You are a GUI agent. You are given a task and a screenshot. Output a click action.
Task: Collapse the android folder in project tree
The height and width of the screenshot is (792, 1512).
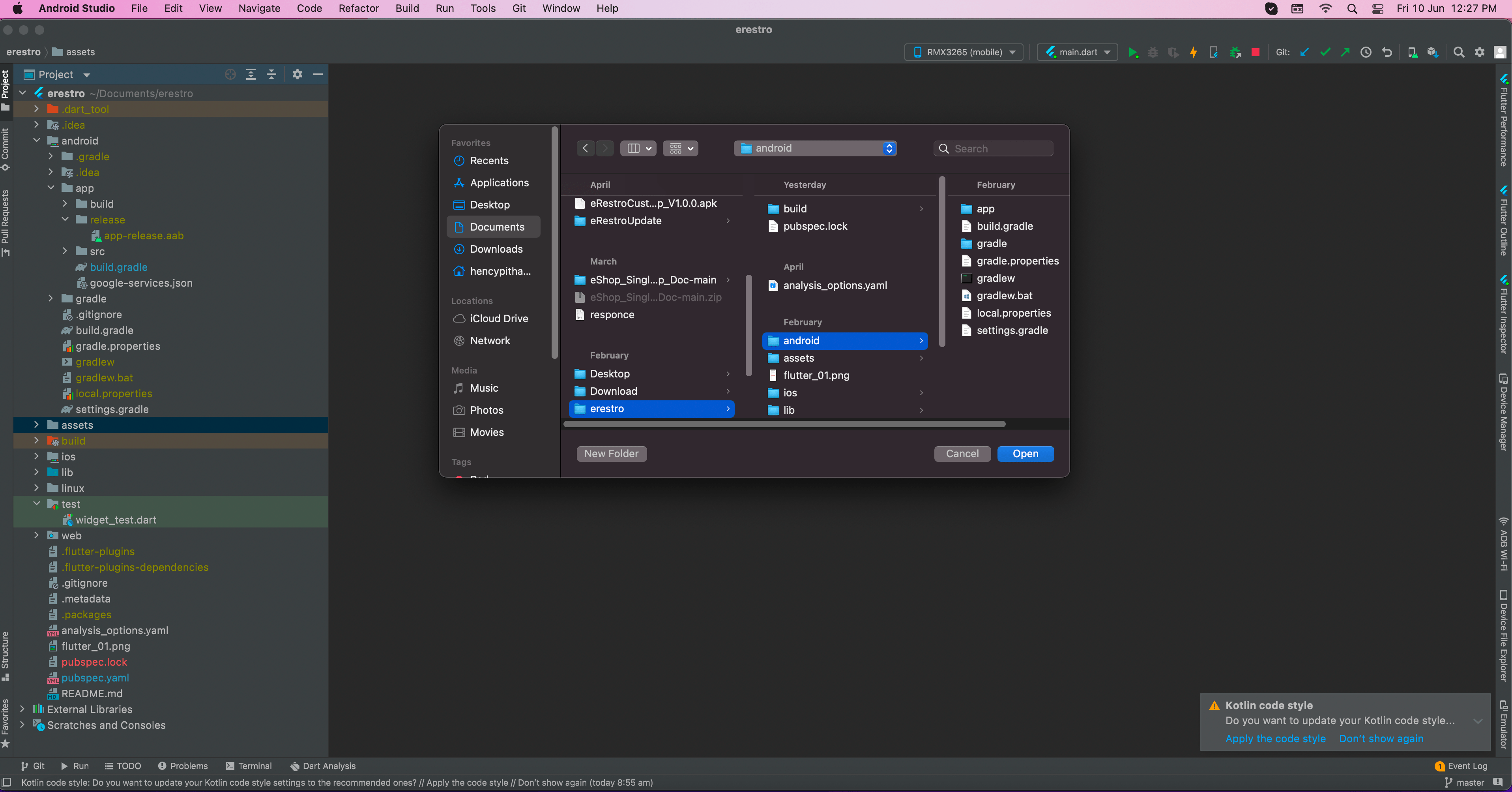click(36, 140)
